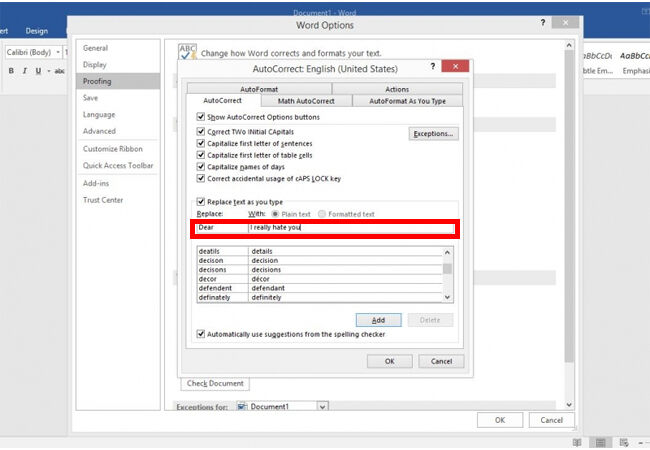This screenshot has height=450, width=650.
Task: Select General in Word Options sidebar
Action: [x=118, y=48]
